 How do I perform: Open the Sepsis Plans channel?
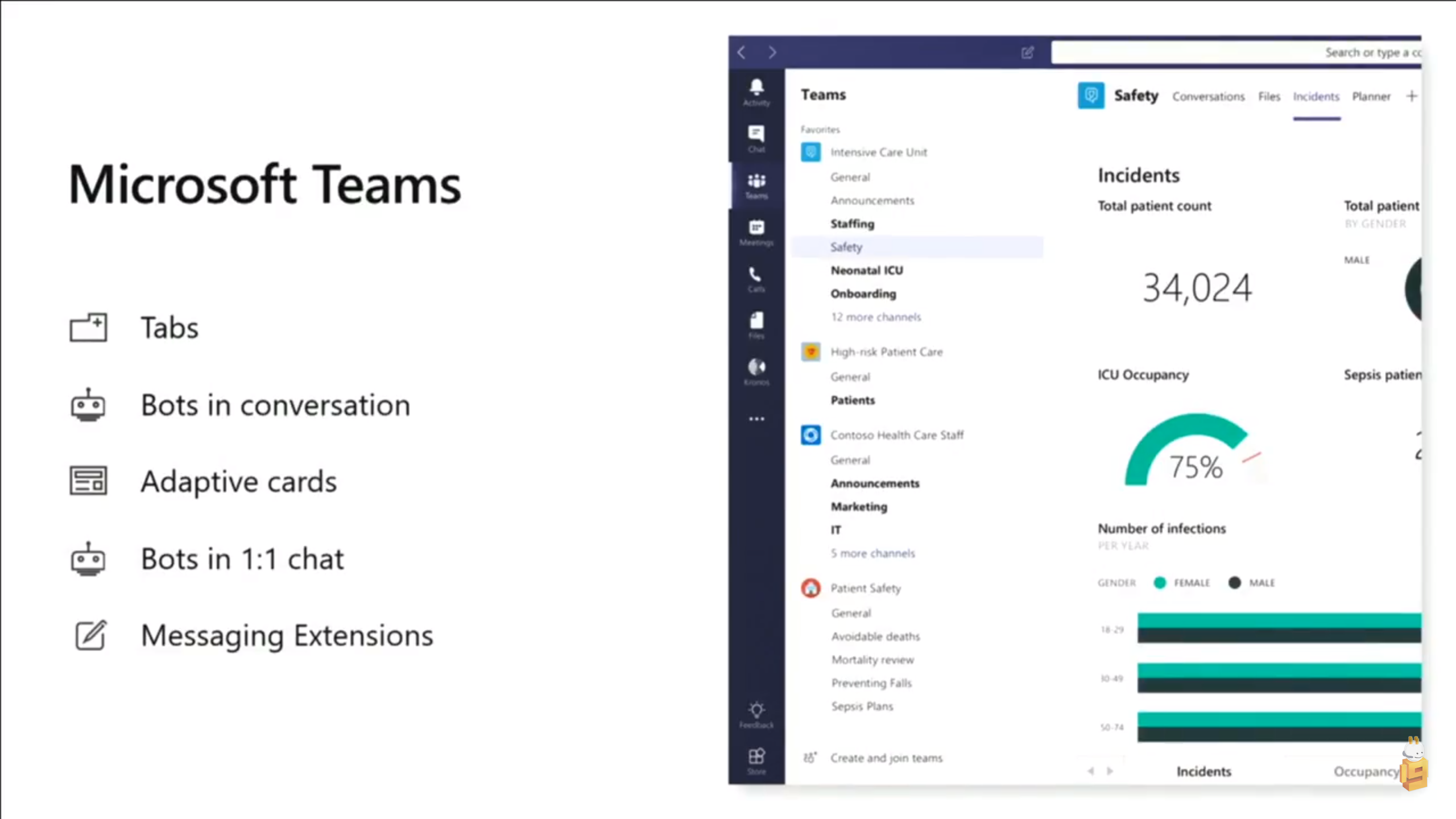(x=862, y=706)
